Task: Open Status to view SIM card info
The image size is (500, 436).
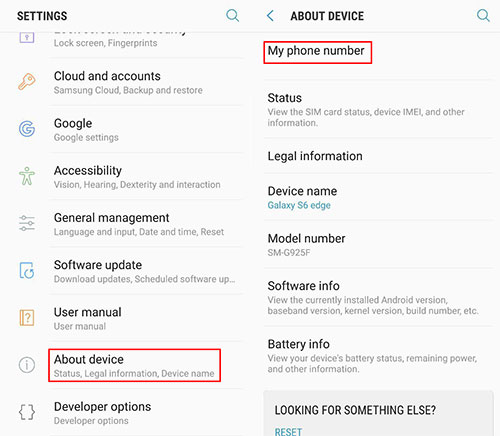Action: pos(378,109)
